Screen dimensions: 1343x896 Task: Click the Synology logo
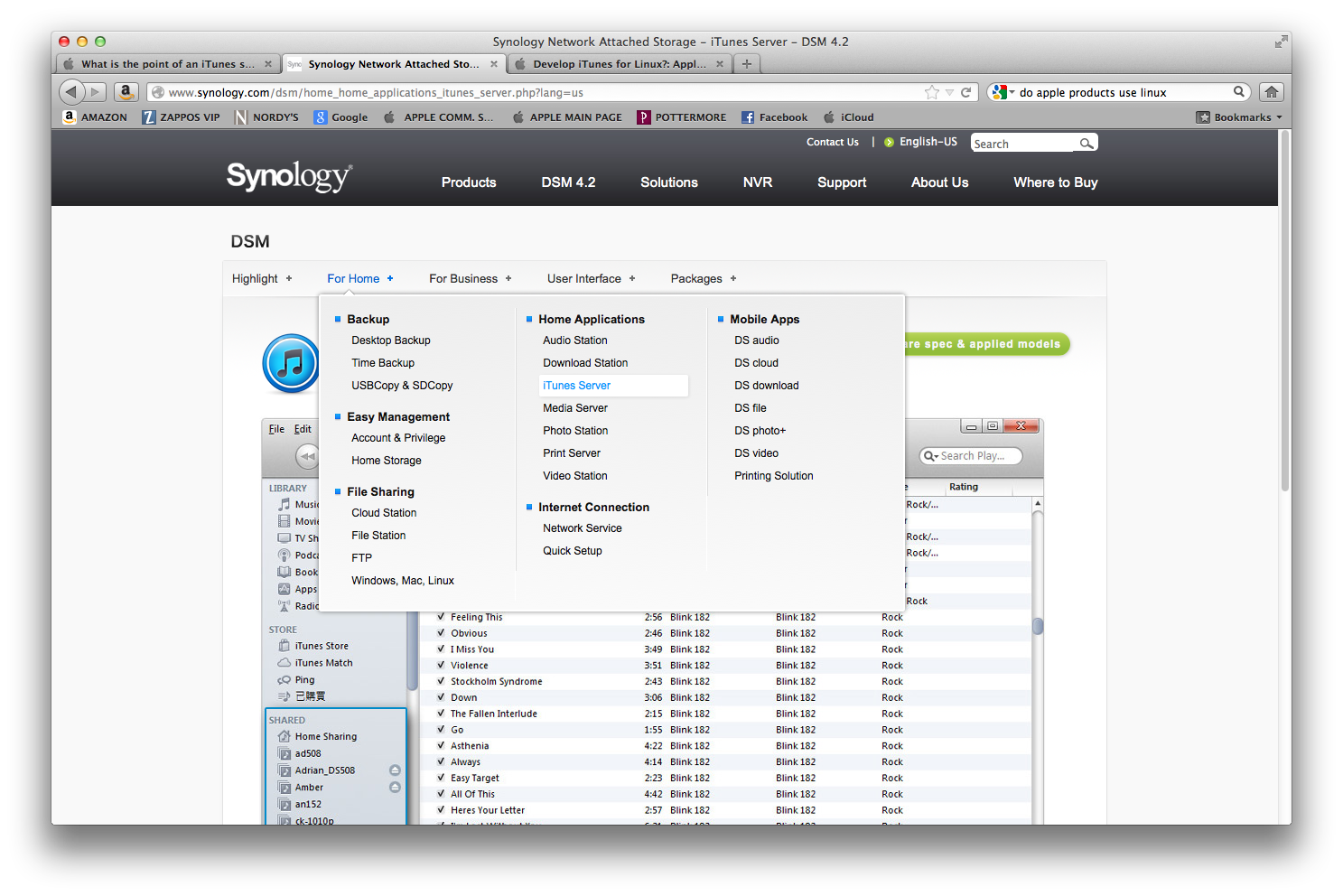289,177
